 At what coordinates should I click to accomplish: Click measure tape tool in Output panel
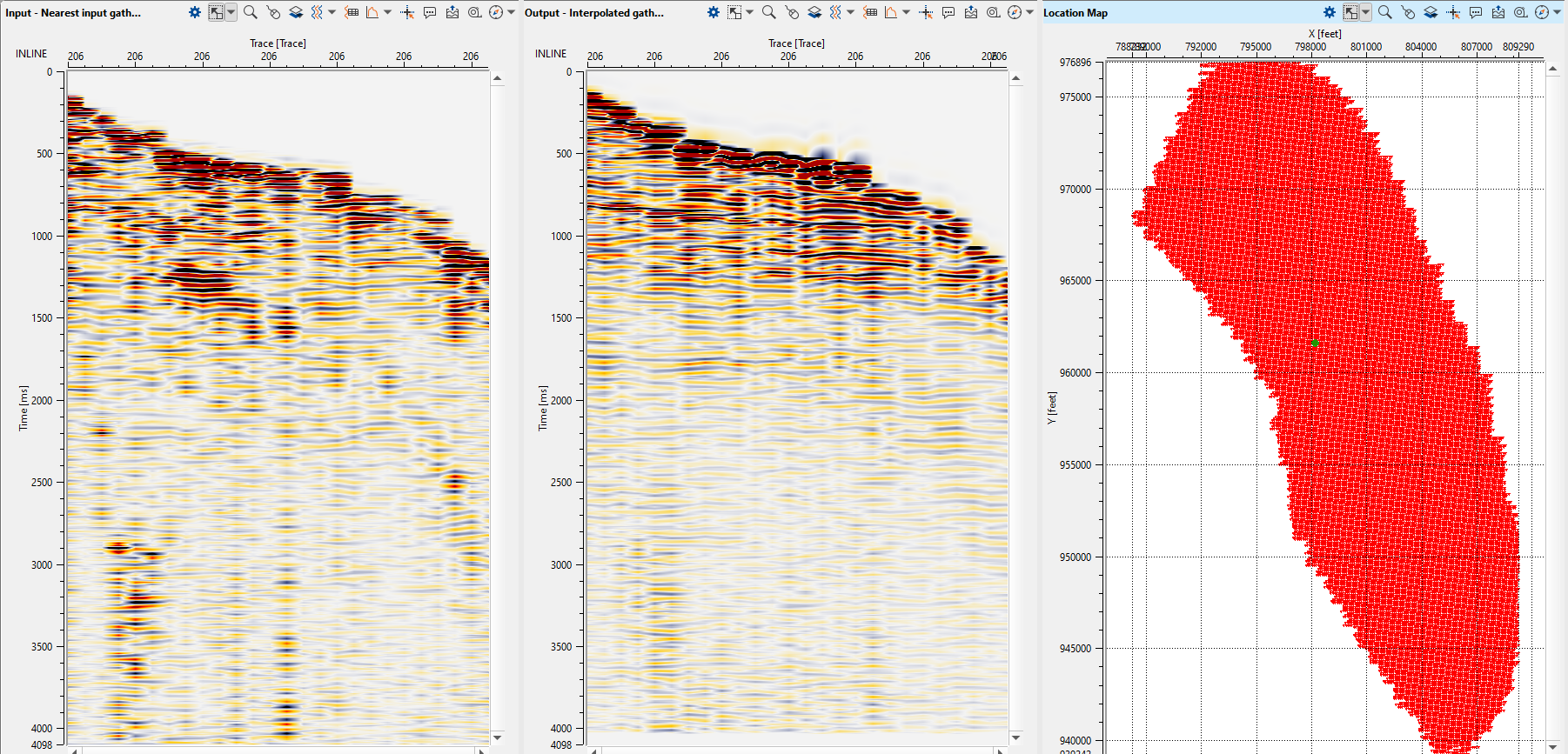tap(993, 12)
